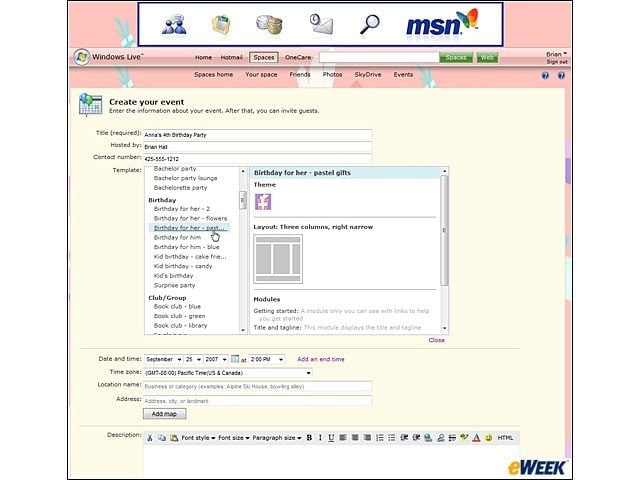Open the year dropdown showing 2007
The image size is (640, 480).
216,359
